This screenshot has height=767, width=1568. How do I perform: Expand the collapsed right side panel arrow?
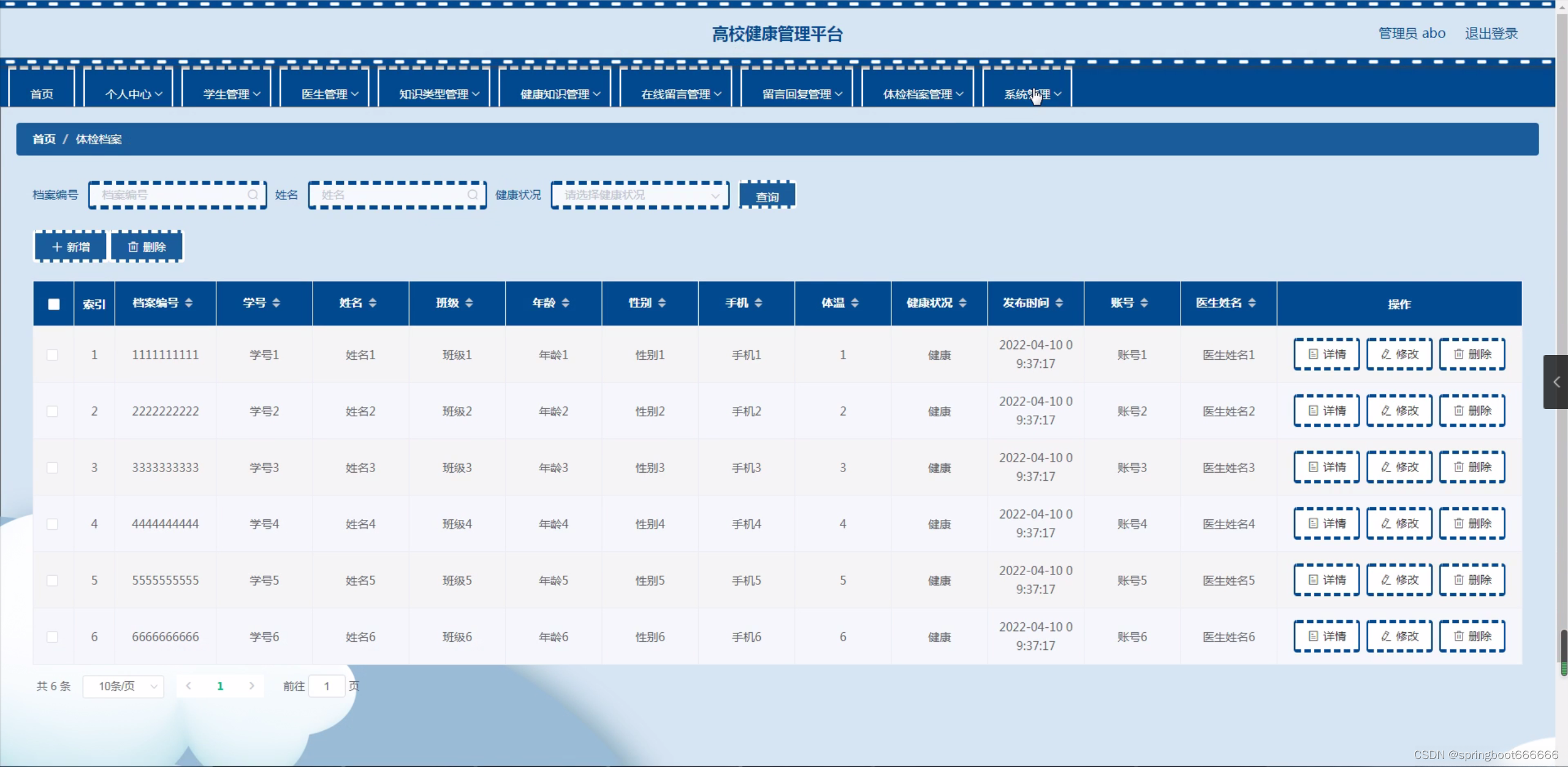click(x=1556, y=382)
